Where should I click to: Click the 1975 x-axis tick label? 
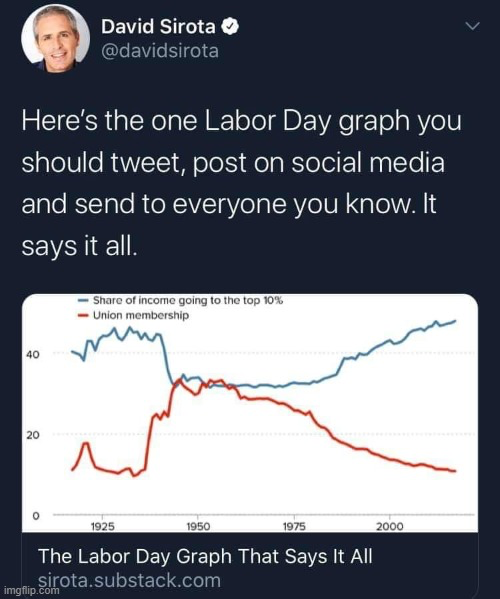(x=294, y=527)
